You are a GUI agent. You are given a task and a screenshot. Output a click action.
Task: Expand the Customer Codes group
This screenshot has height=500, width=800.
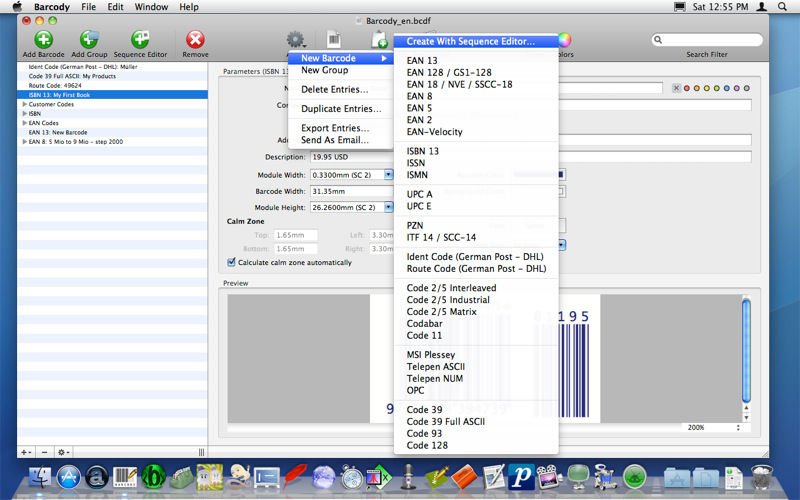click(x=24, y=104)
